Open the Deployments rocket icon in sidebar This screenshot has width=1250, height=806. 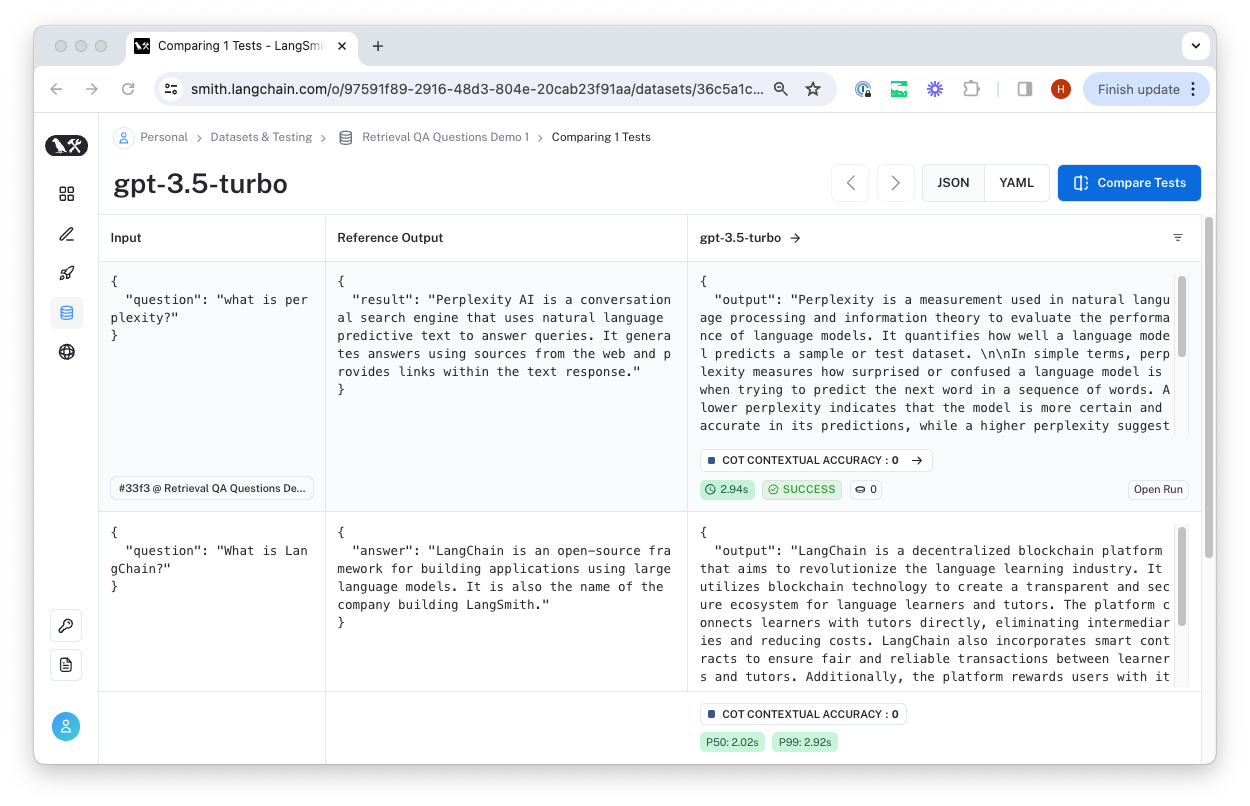click(67, 273)
